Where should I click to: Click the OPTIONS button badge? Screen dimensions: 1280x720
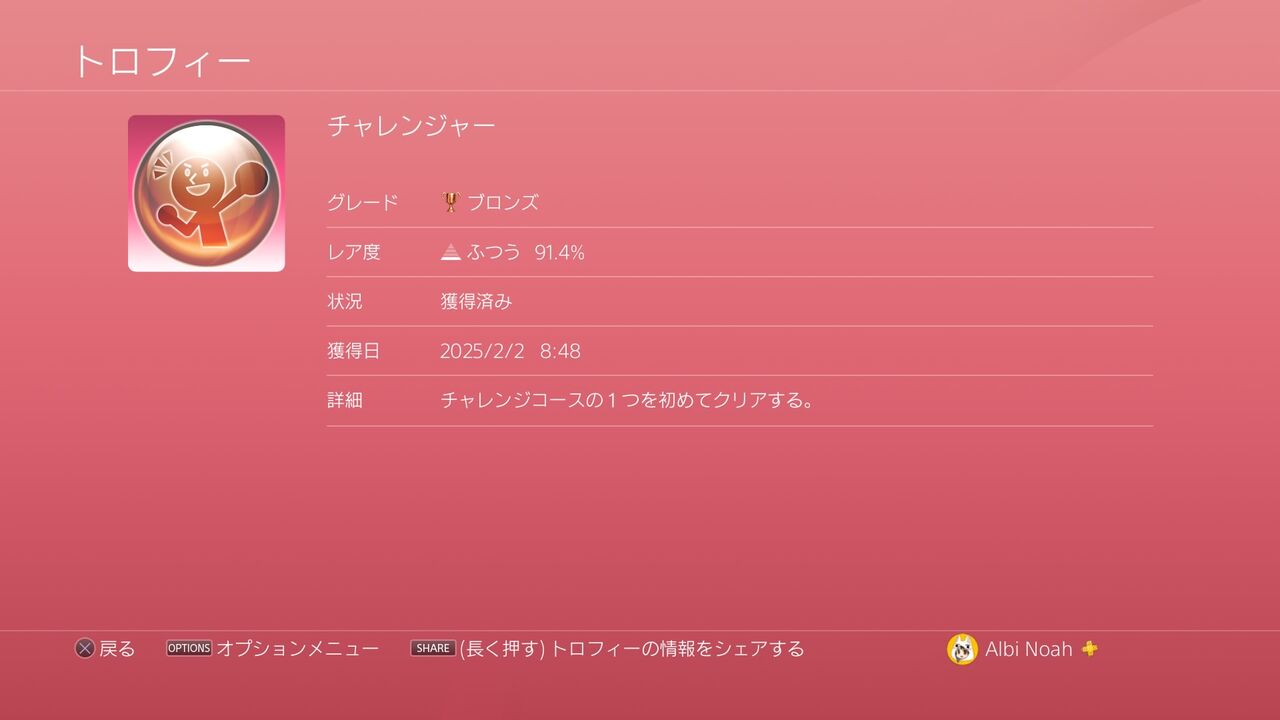[189, 648]
